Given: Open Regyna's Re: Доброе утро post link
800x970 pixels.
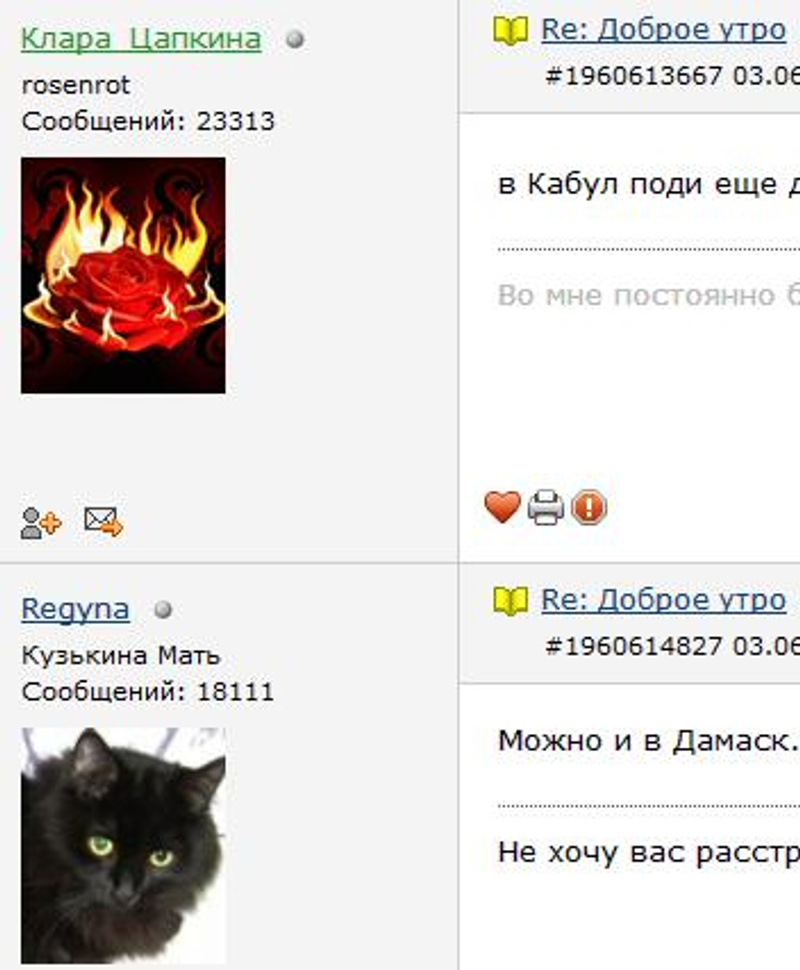Looking at the screenshot, I should [663, 599].
